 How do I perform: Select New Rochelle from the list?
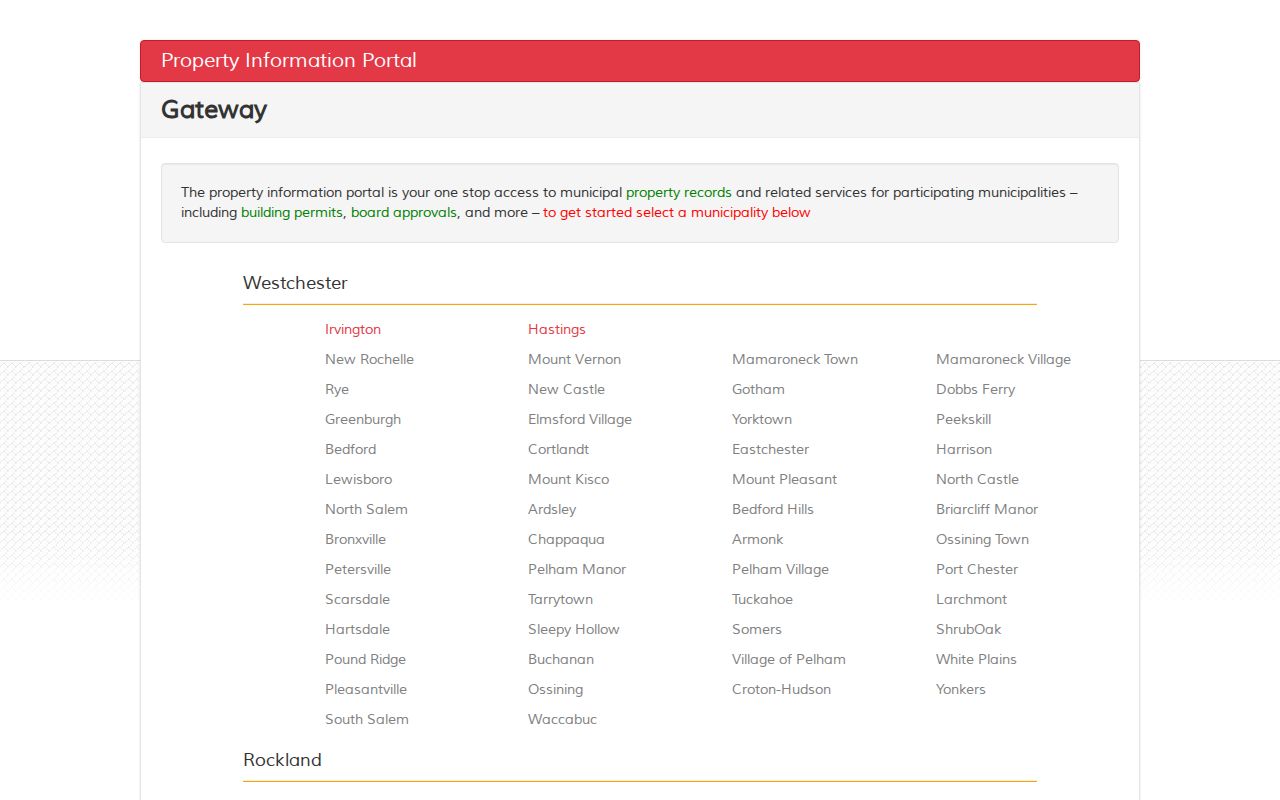click(369, 359)
